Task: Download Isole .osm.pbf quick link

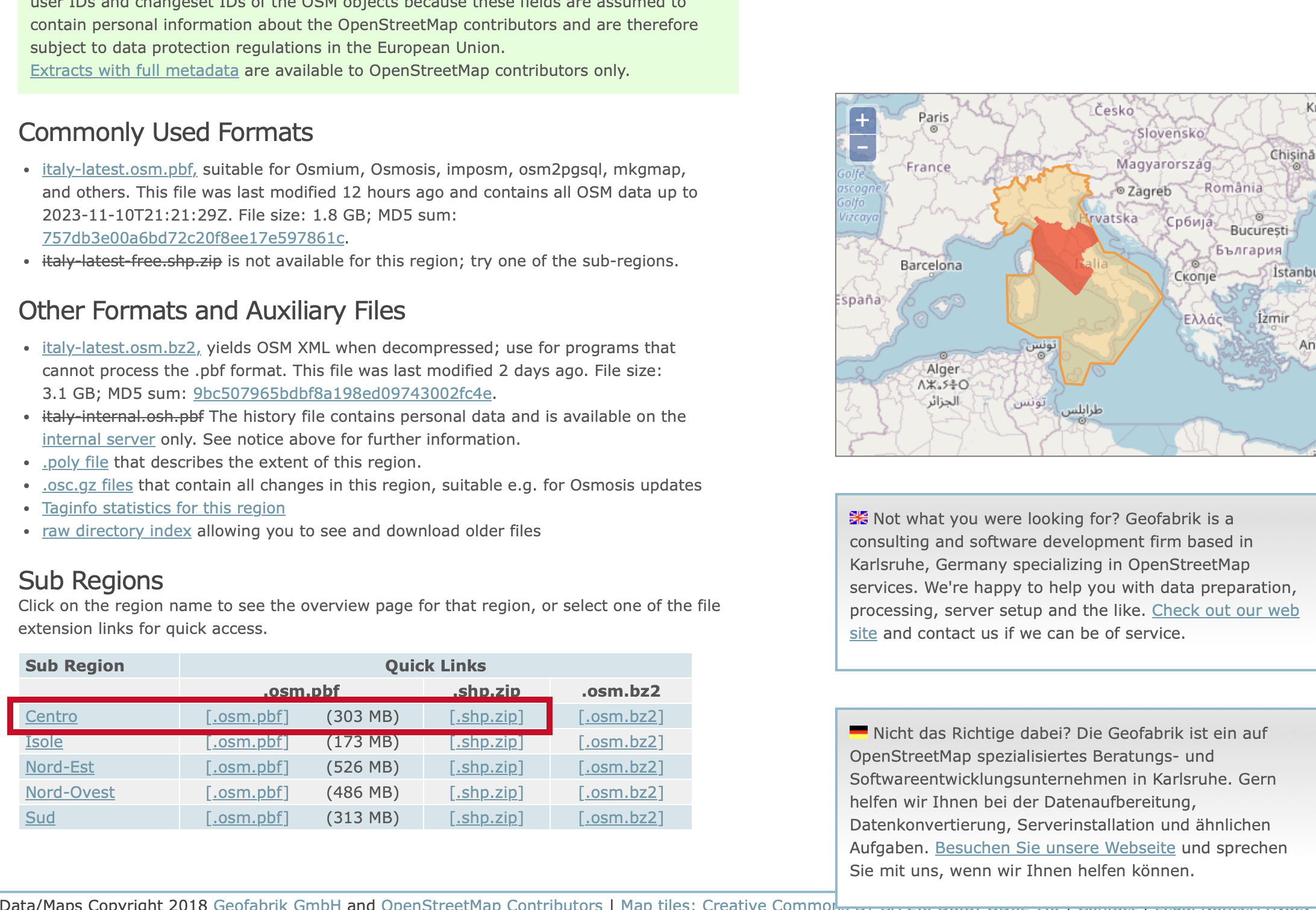Action: [247, 742]
